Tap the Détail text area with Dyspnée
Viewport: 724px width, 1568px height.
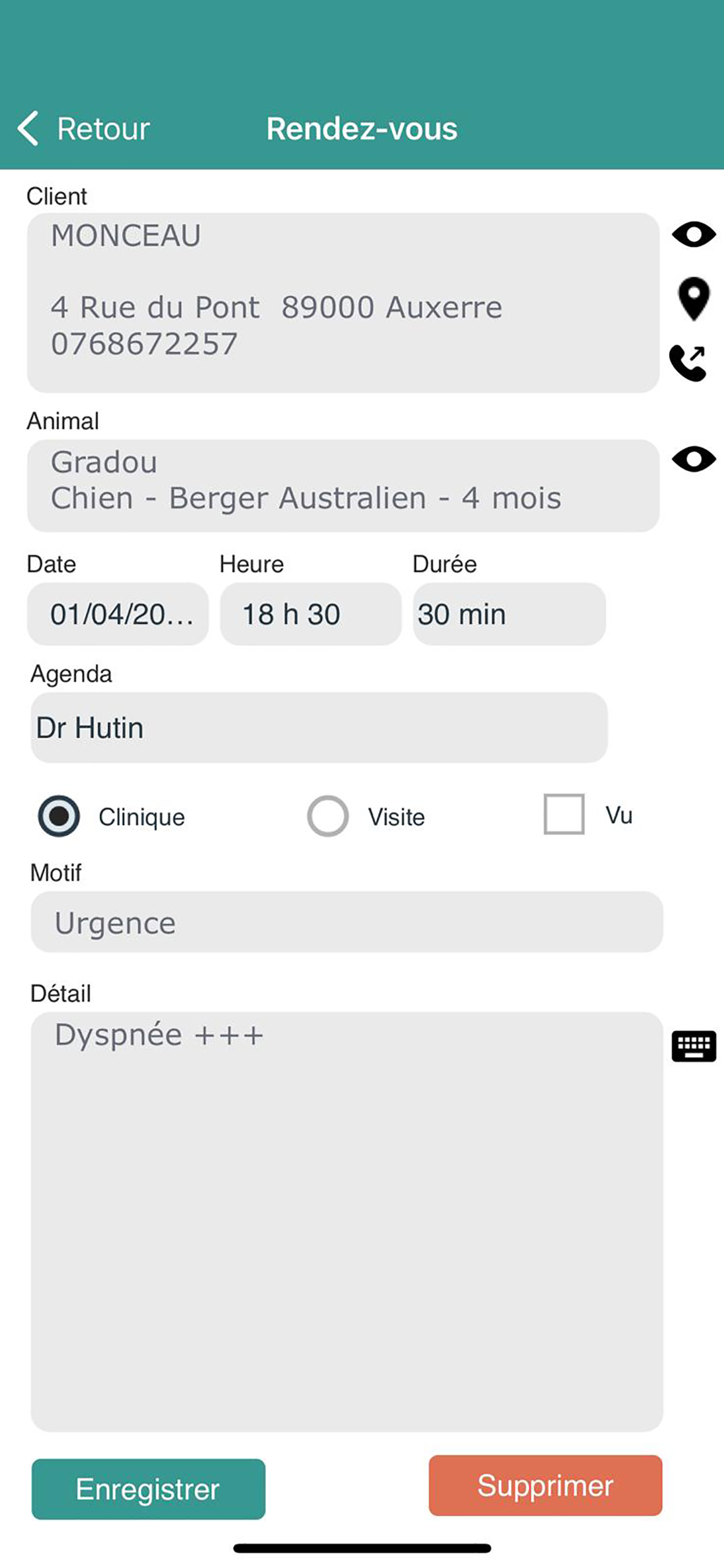pyautogui.click(x=347, y=1221)
